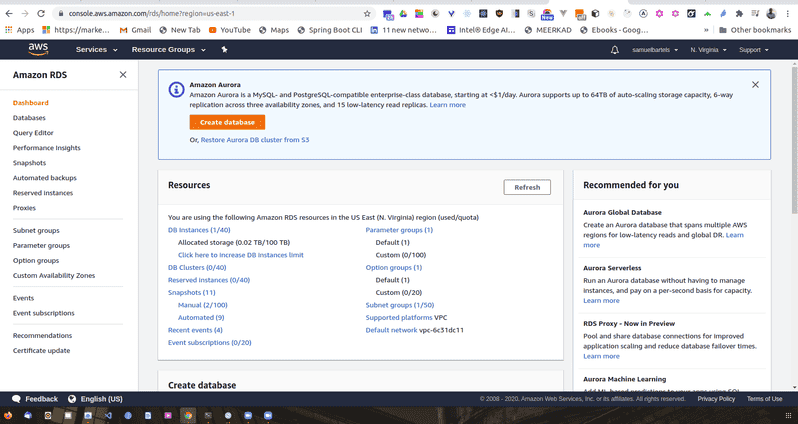Open Custom Availability Zones in the sidebar
Image resolution: width=798 pixels, height=424 pixels.
[54, 275]
